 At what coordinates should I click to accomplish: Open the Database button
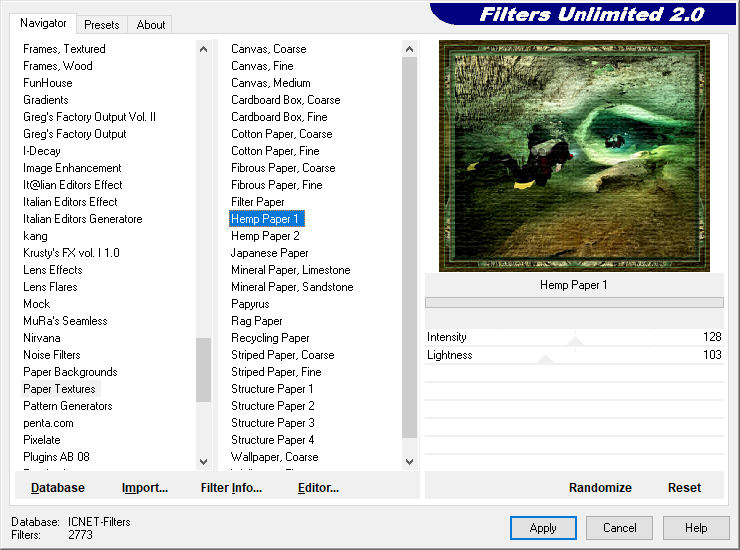(x=58, y=487)
